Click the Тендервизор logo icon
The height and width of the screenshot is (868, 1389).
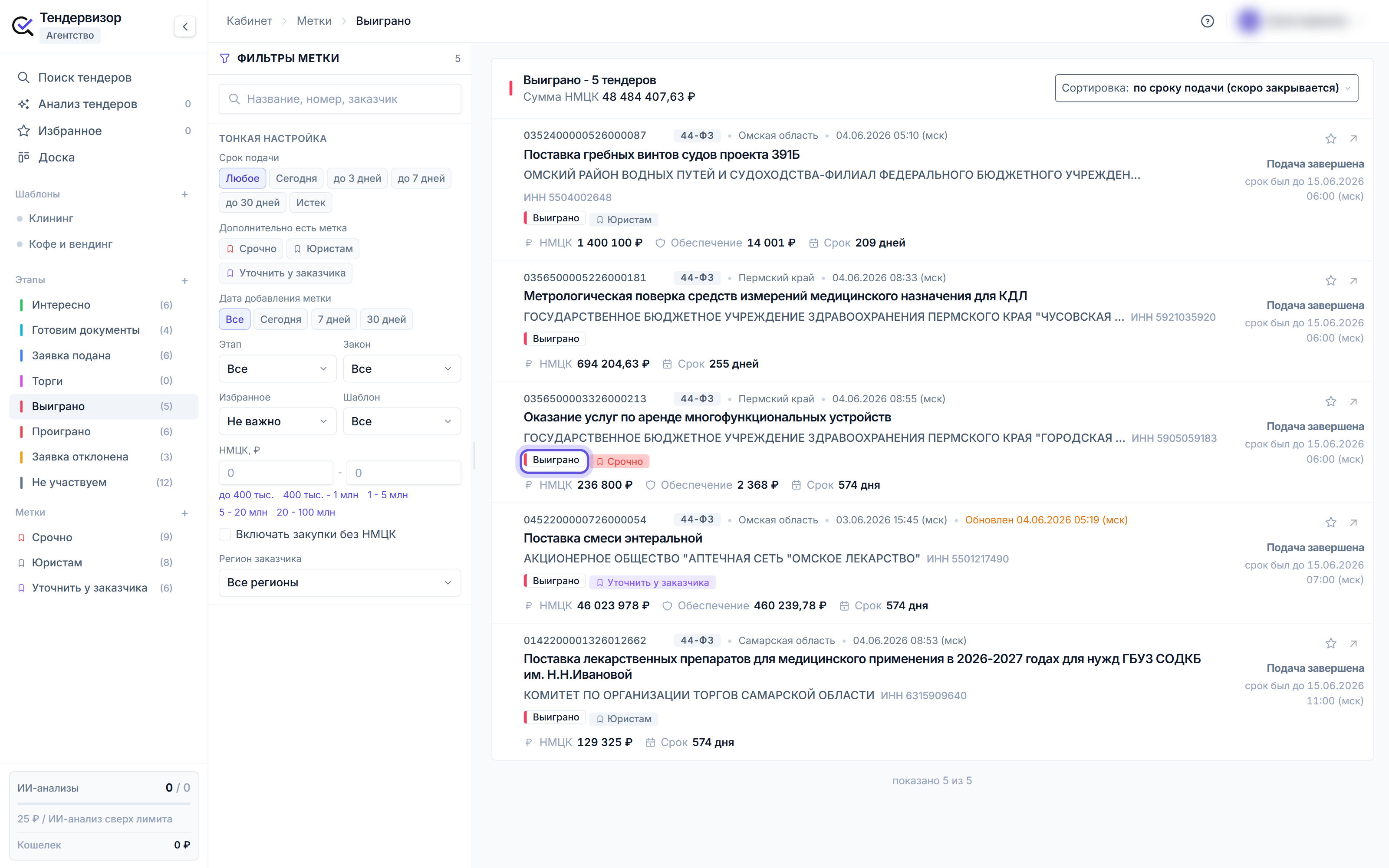click(x=23, y=26)
